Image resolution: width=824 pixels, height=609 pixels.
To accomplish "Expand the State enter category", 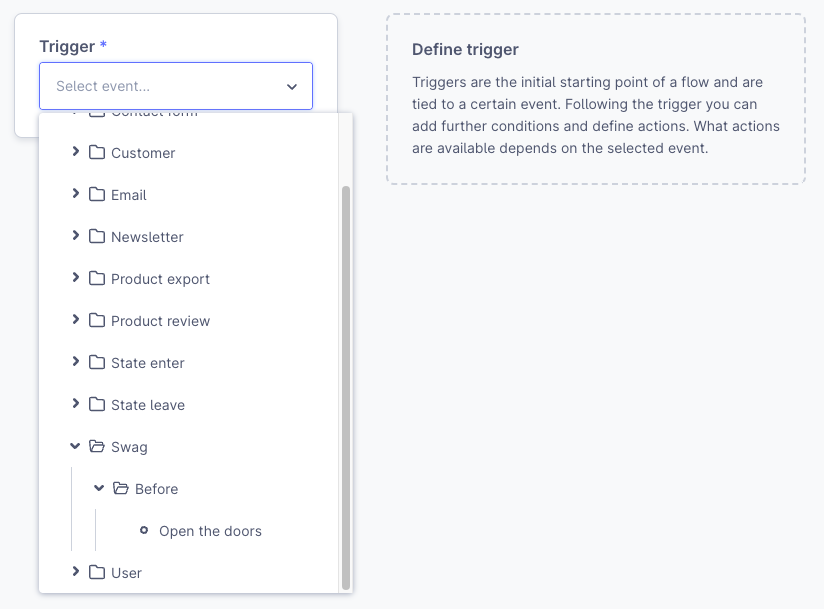I will (77, 363).
